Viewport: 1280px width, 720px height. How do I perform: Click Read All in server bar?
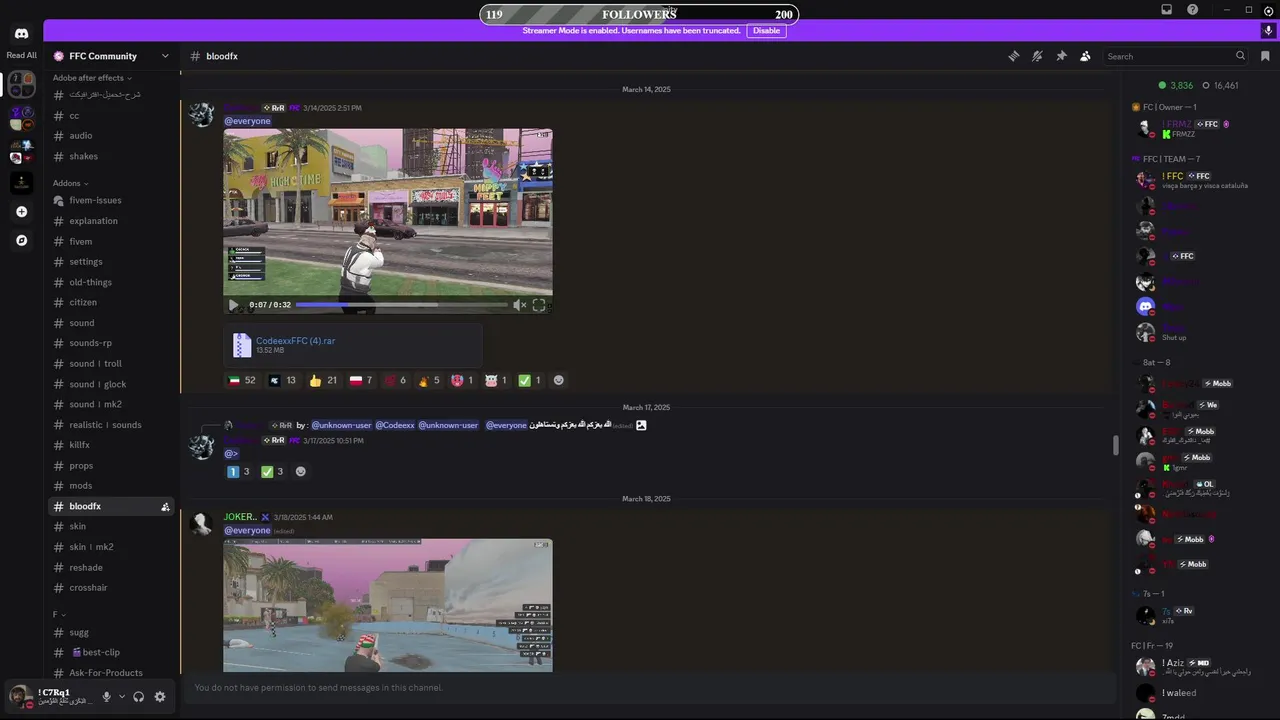(x=21, y=55)
